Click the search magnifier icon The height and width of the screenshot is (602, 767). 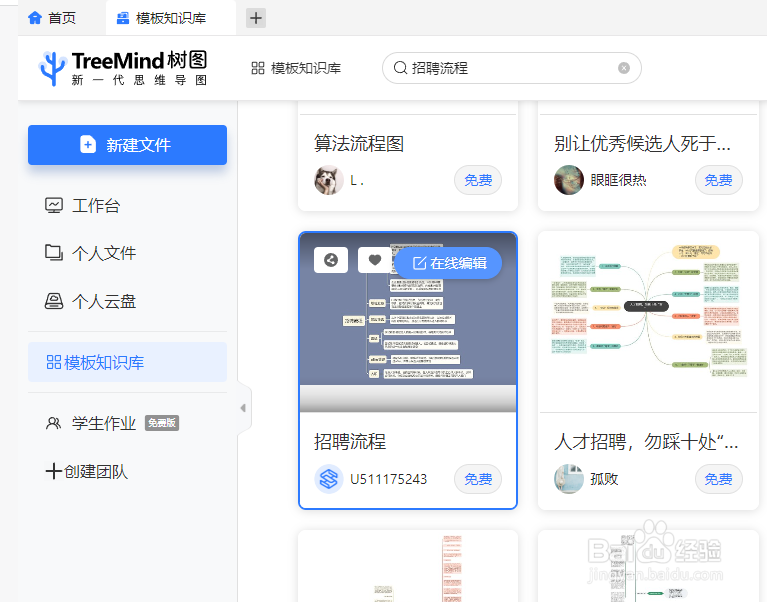click(x=400, y=68)
